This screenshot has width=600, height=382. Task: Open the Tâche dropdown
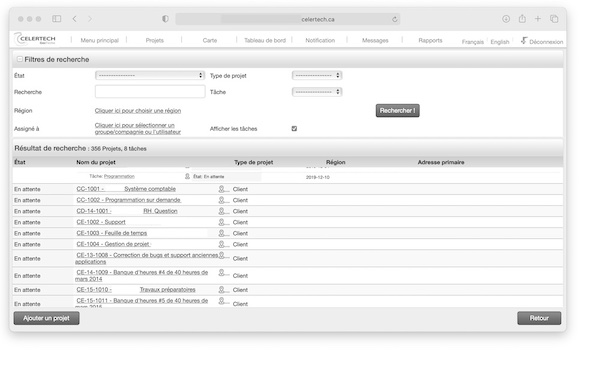317,92
